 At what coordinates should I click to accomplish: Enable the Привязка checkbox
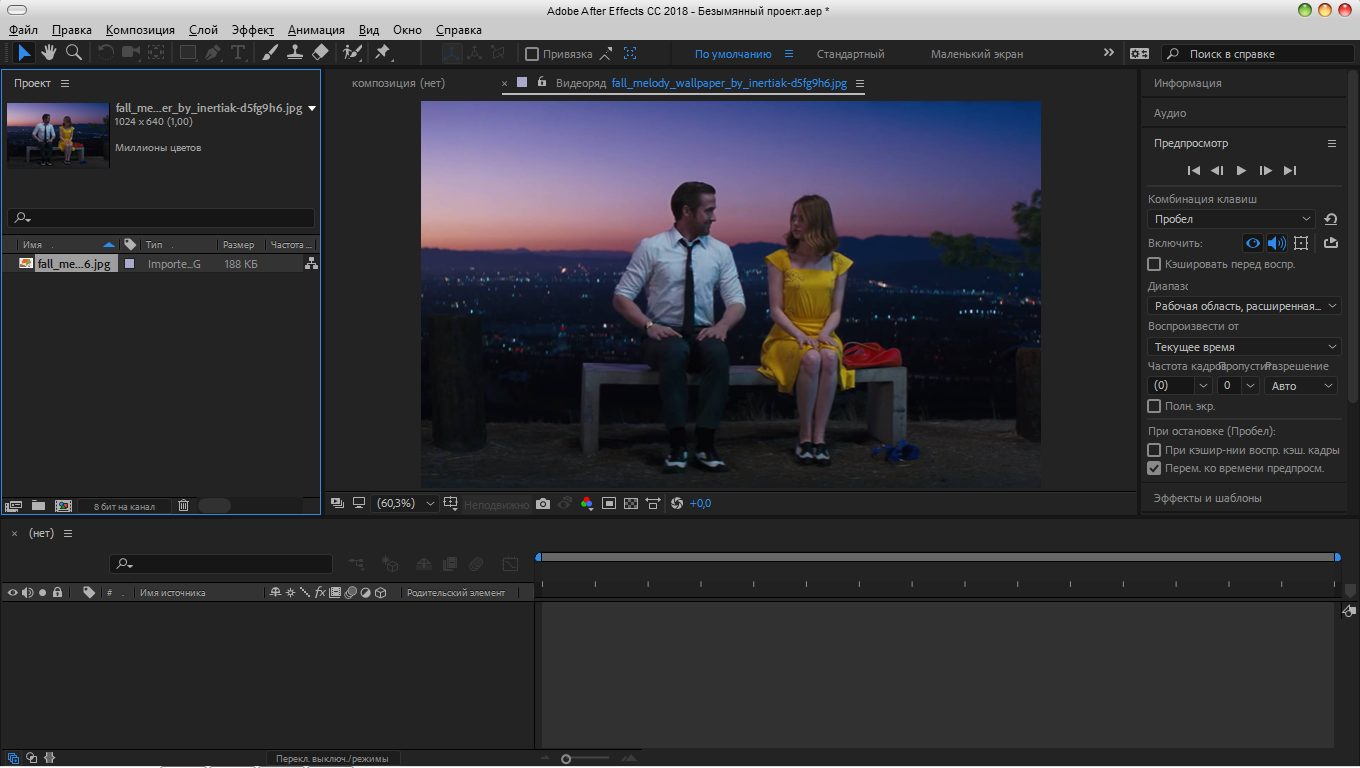click(x=532, y=54)
